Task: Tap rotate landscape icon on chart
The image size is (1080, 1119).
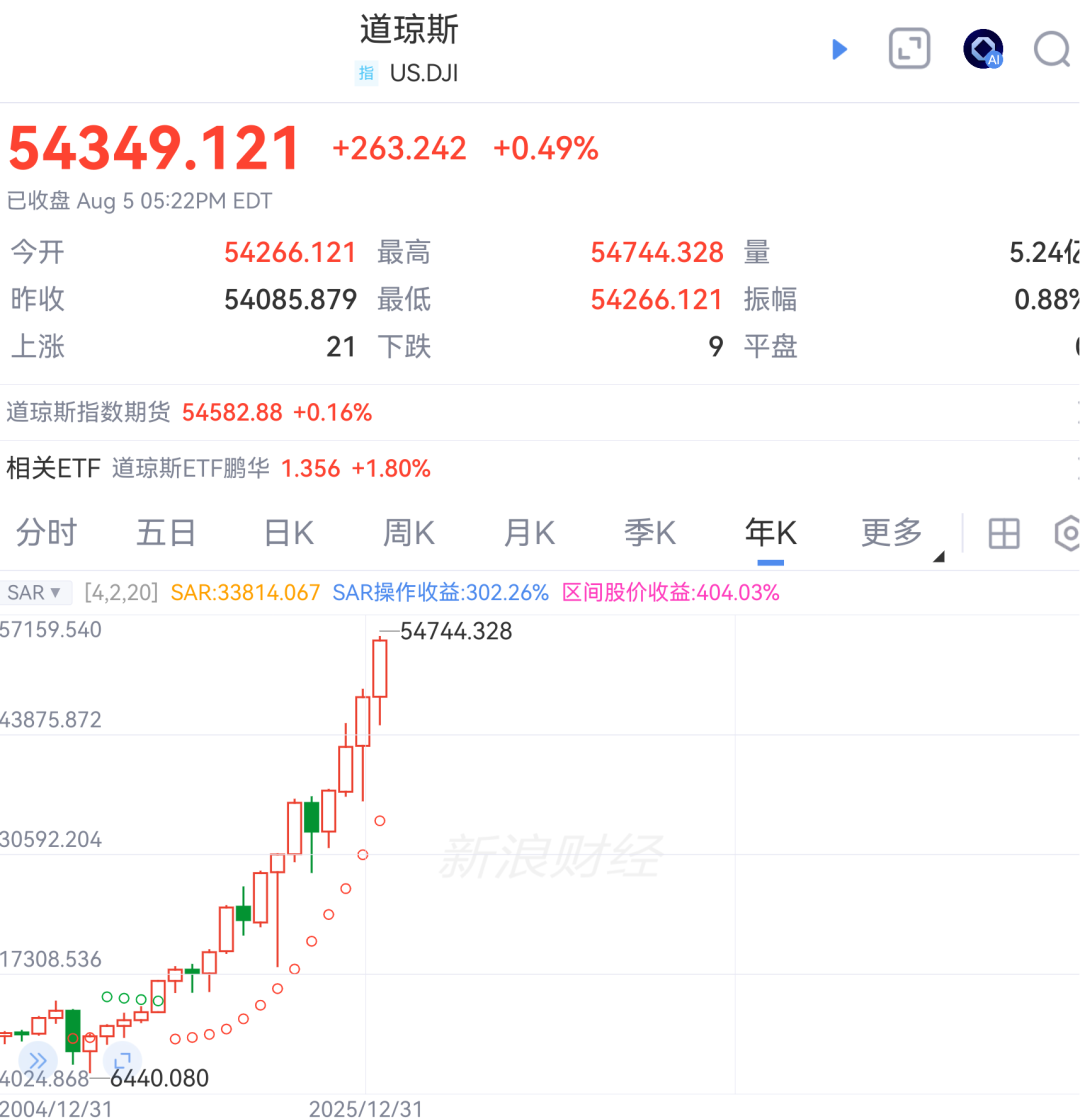Action: tap(123, 1060)
